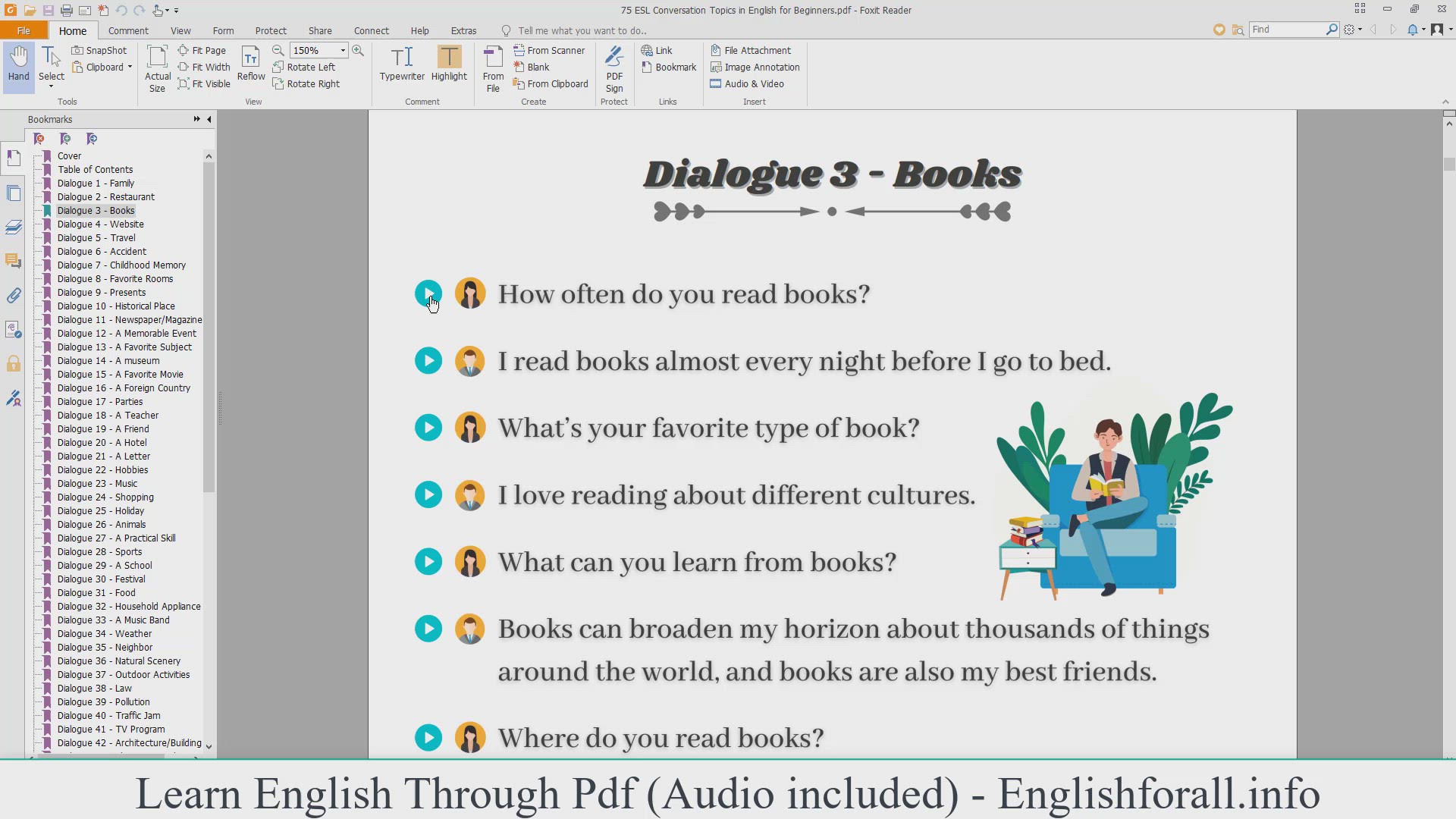Select the Typewriter comment tool

click(x=402, y=64)
